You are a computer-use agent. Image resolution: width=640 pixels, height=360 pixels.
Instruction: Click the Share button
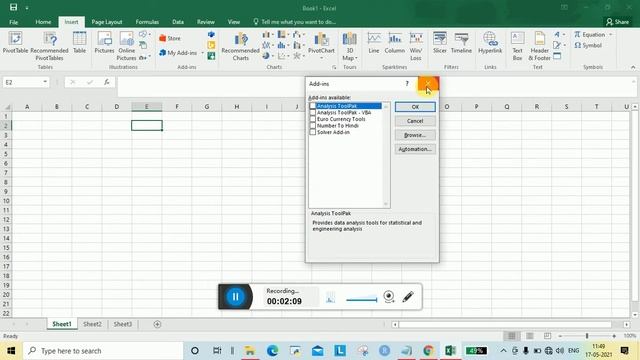(618, 22)
